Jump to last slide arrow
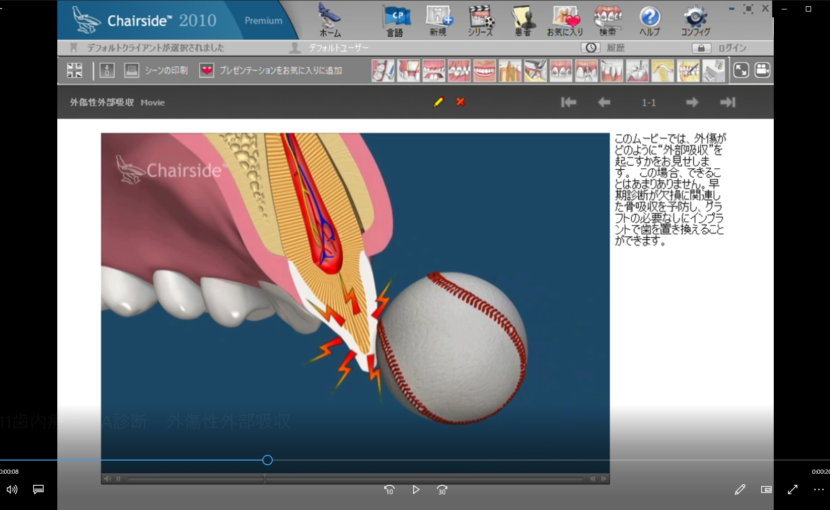 click(x=728, y=102)
